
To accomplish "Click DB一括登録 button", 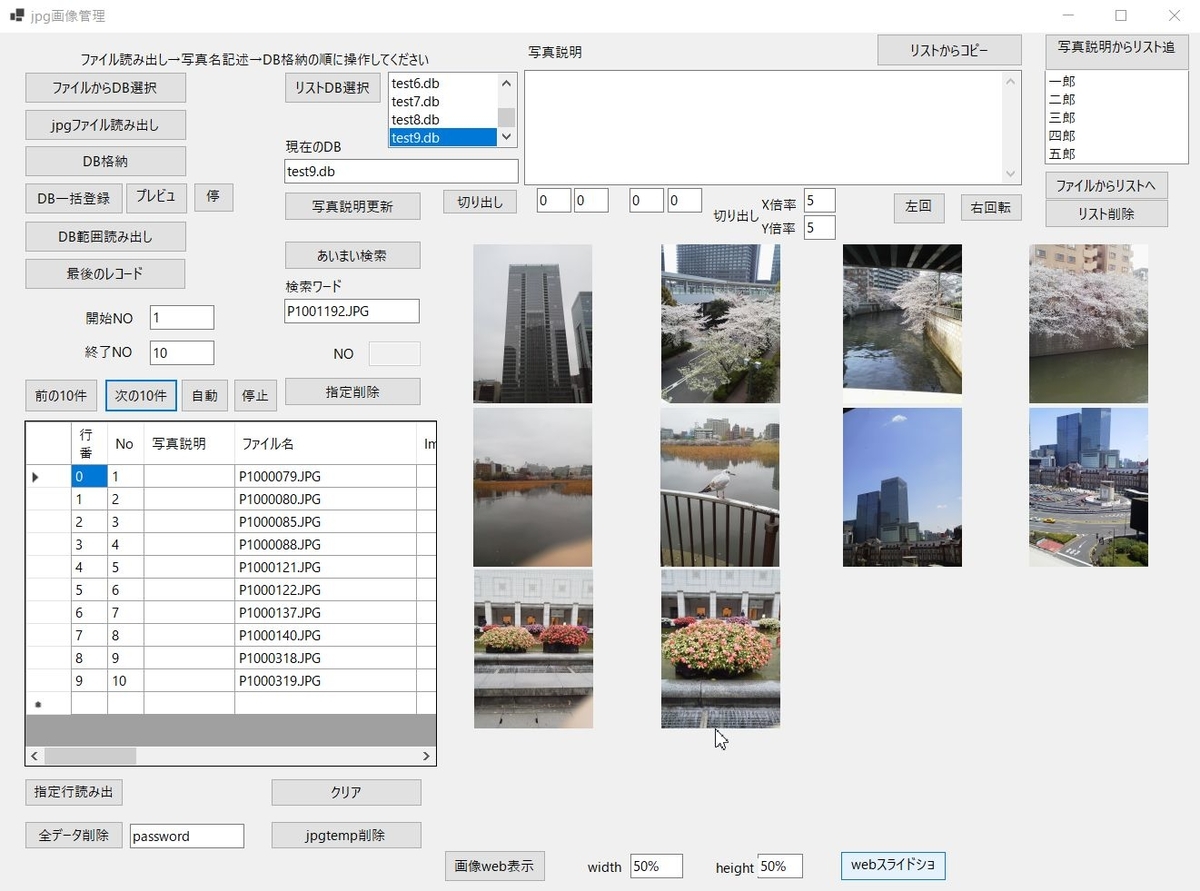I will pos(74,198).
